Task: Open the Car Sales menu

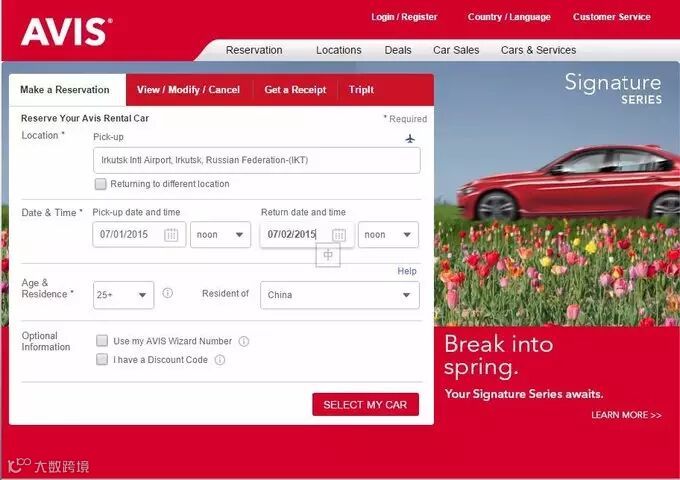Action: pos(456,50)
